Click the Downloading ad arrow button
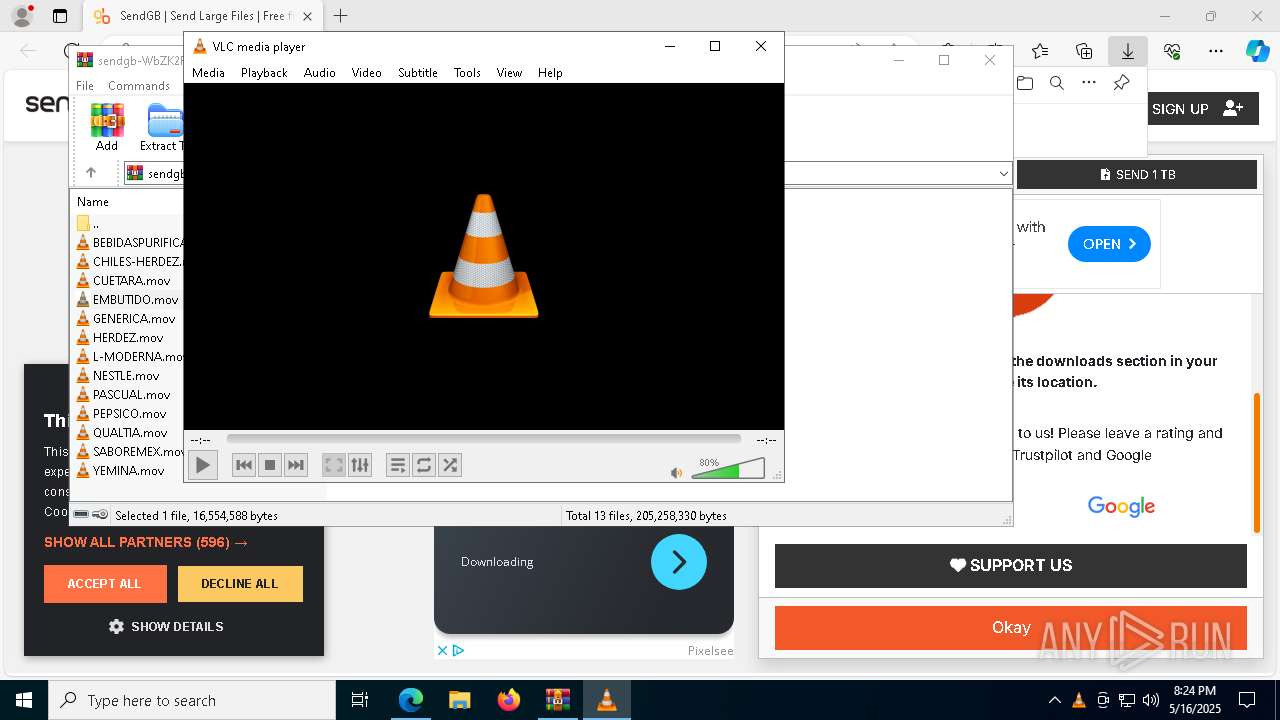 [679, 562]
